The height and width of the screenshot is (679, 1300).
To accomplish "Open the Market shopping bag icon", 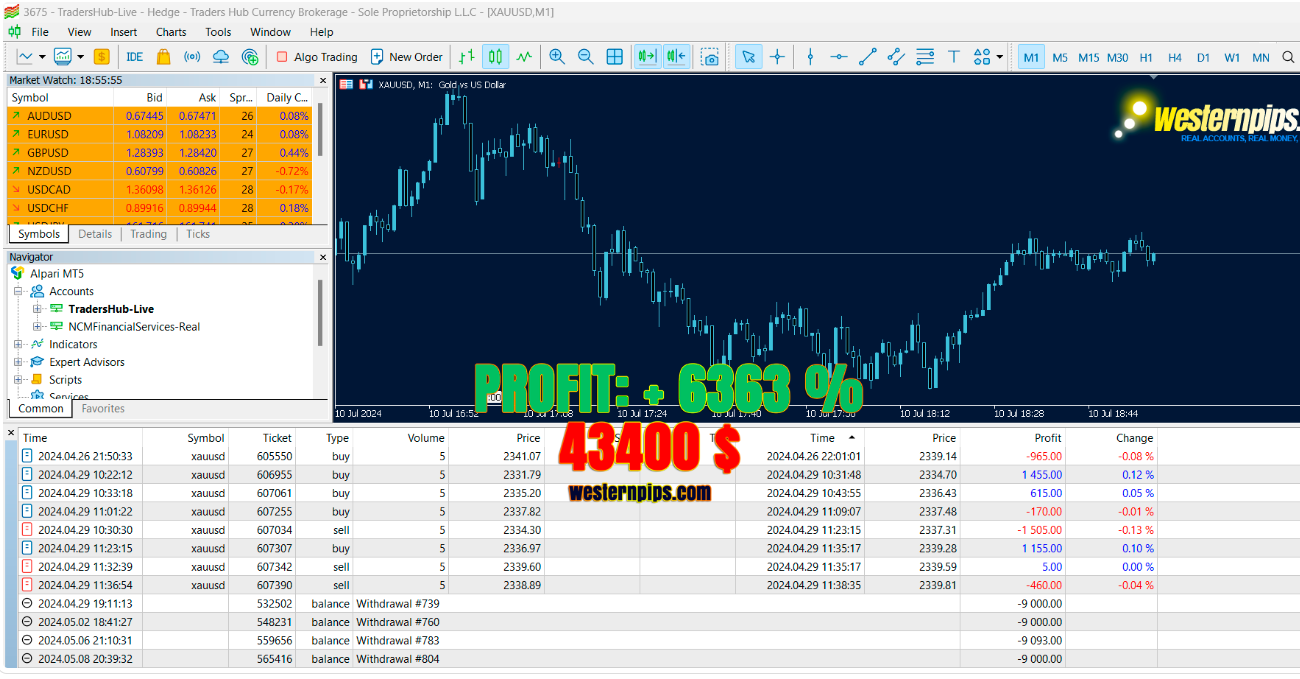I will pyautogui.click(x=163, y=57).
